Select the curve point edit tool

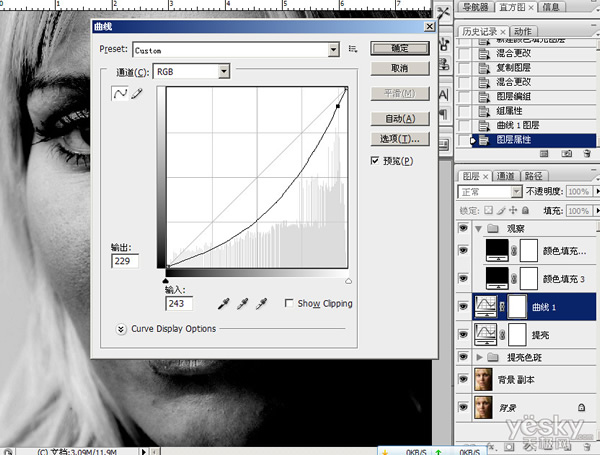(120, 93)
